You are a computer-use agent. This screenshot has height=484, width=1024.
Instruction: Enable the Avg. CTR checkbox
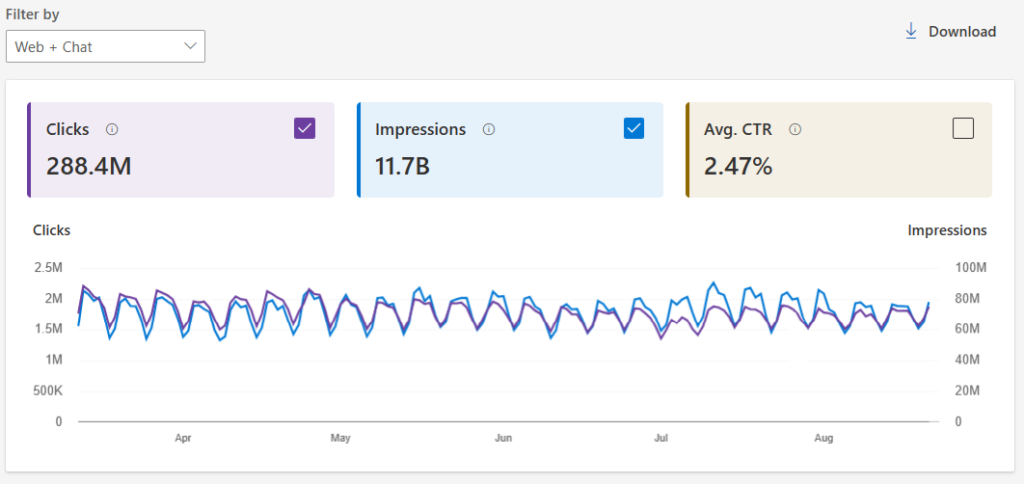coord(963,129)
